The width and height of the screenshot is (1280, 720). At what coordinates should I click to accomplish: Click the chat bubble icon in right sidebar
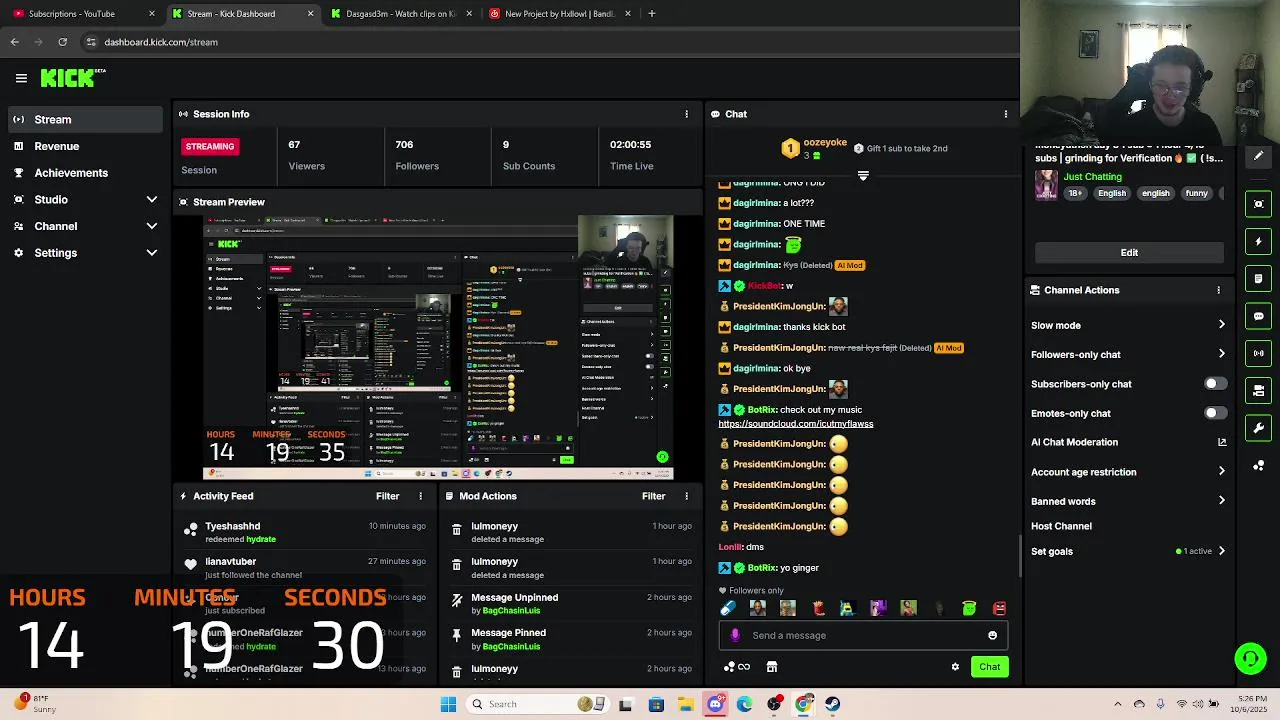(1258, 316)
